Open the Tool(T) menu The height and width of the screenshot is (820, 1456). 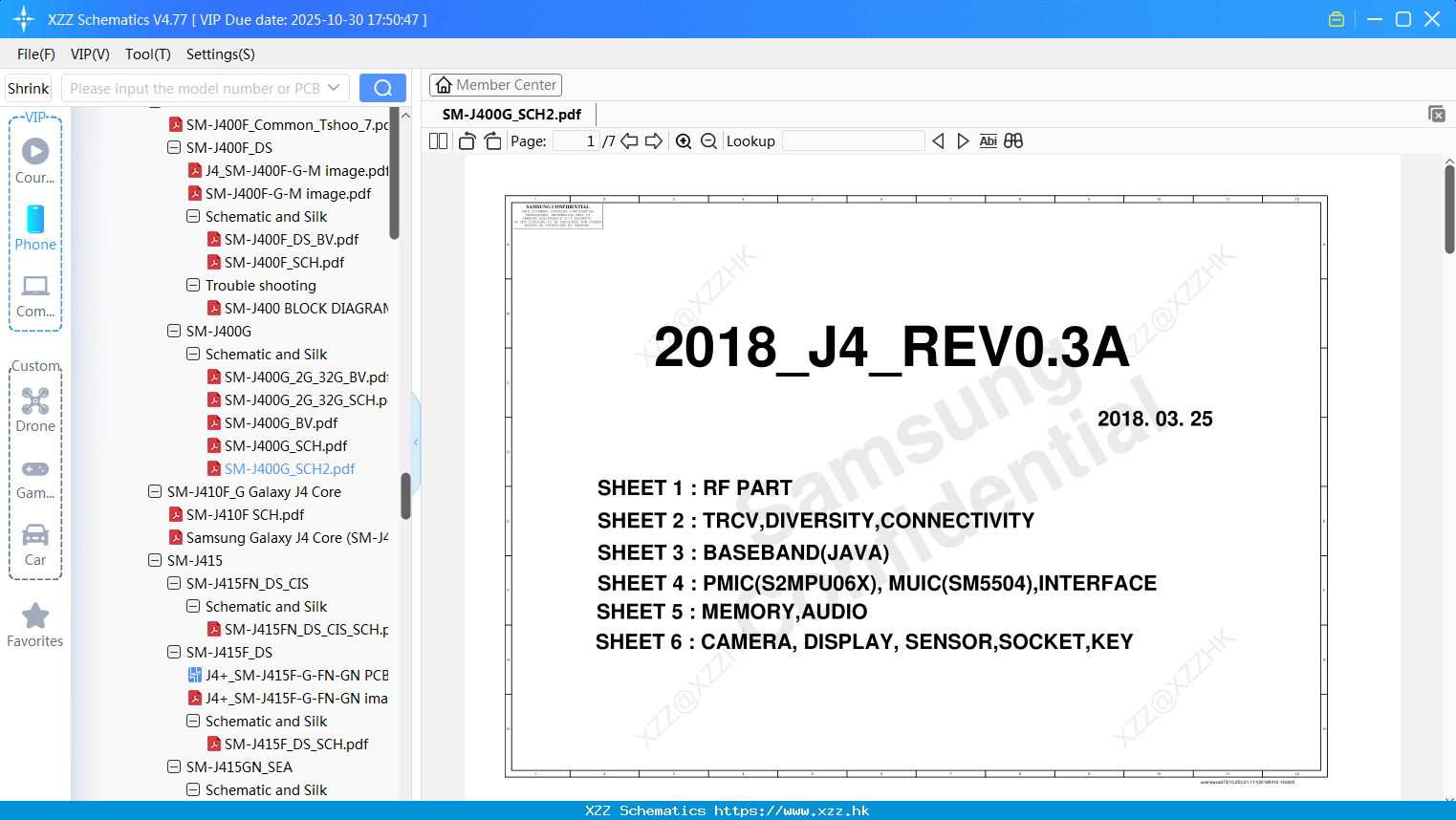click(147, 54)
